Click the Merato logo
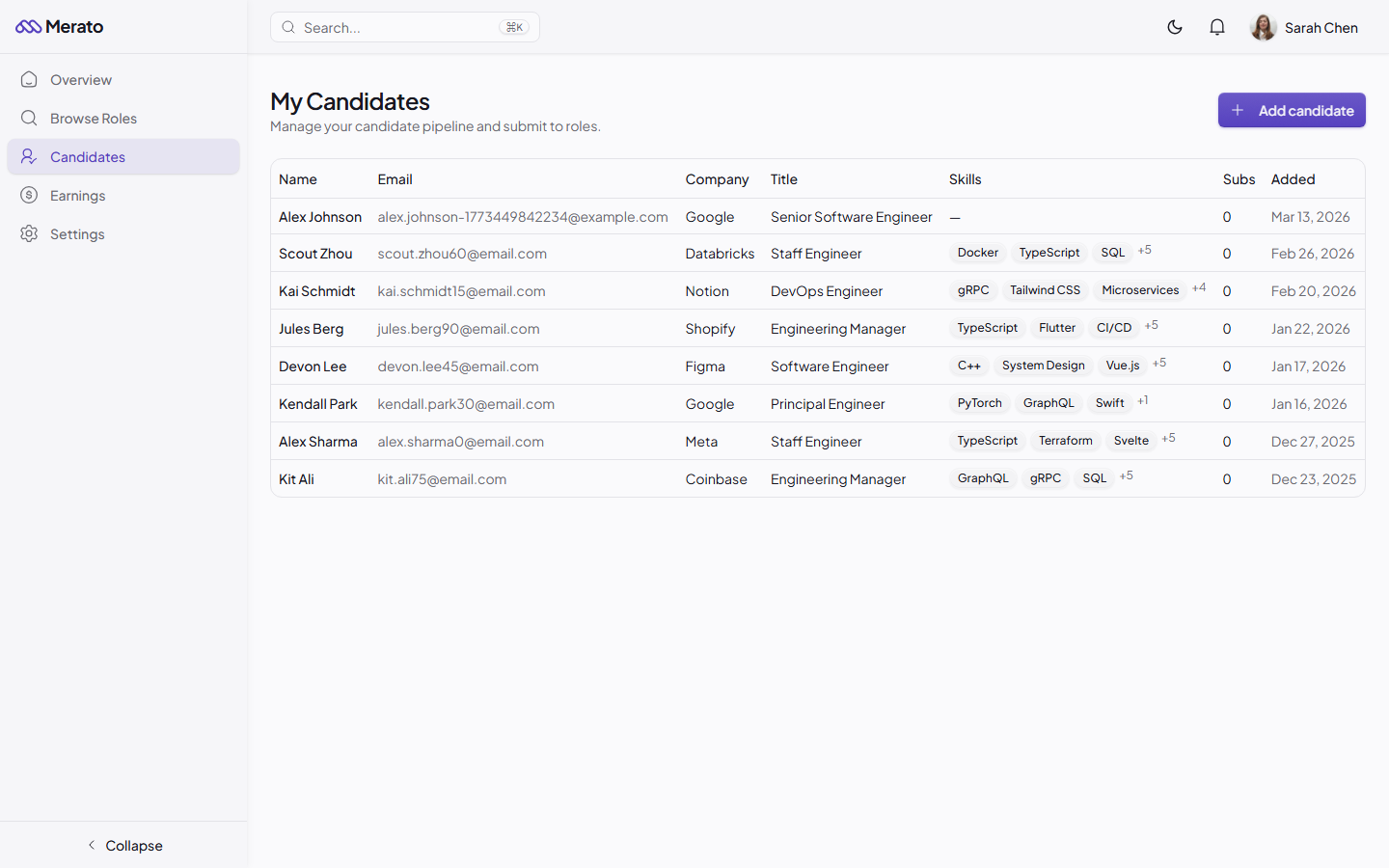Image resolution: width=1389 pixels, height=868 pixels. tap(59, 26)
